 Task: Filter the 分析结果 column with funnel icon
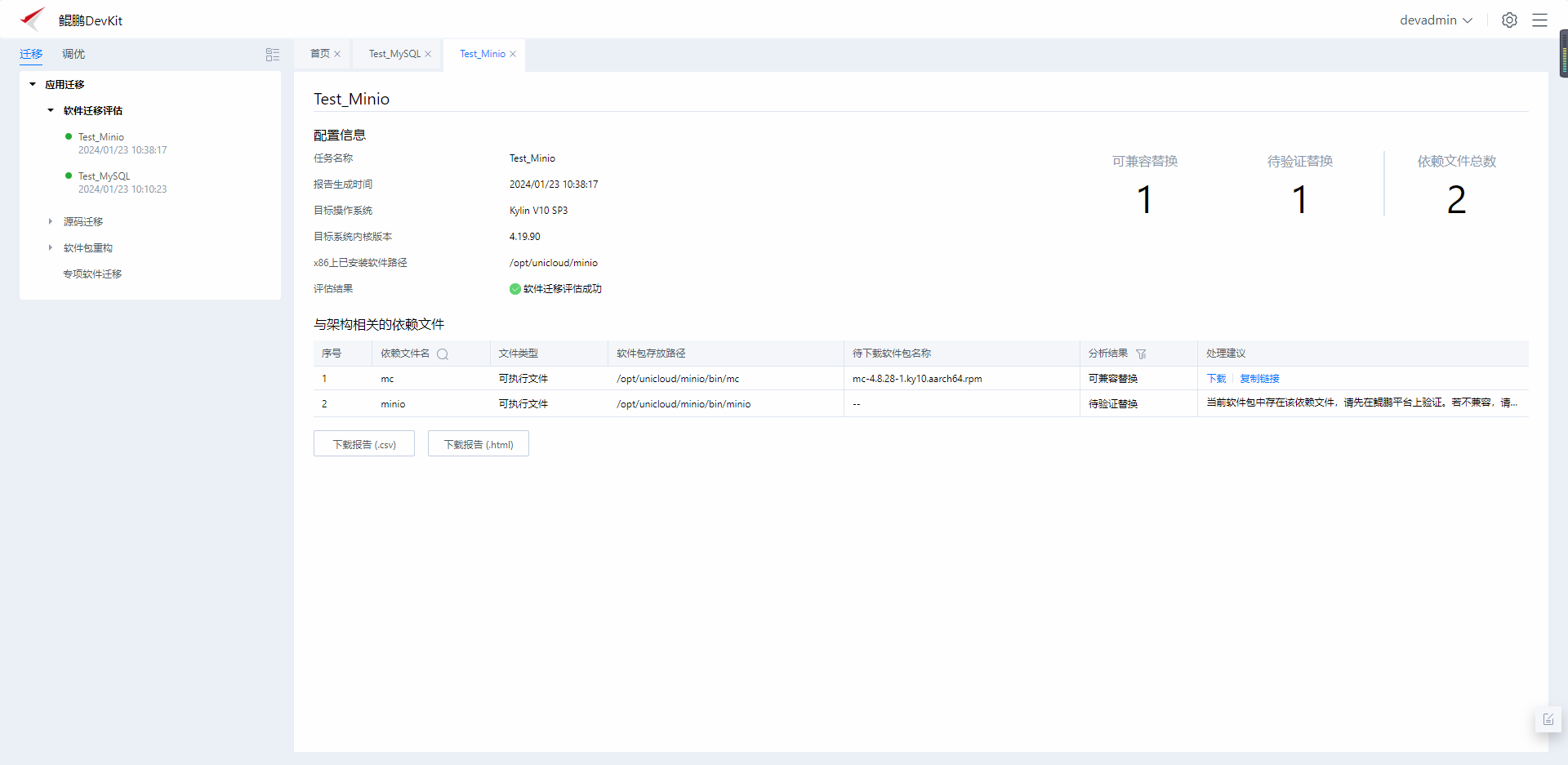pos(1141,354)
